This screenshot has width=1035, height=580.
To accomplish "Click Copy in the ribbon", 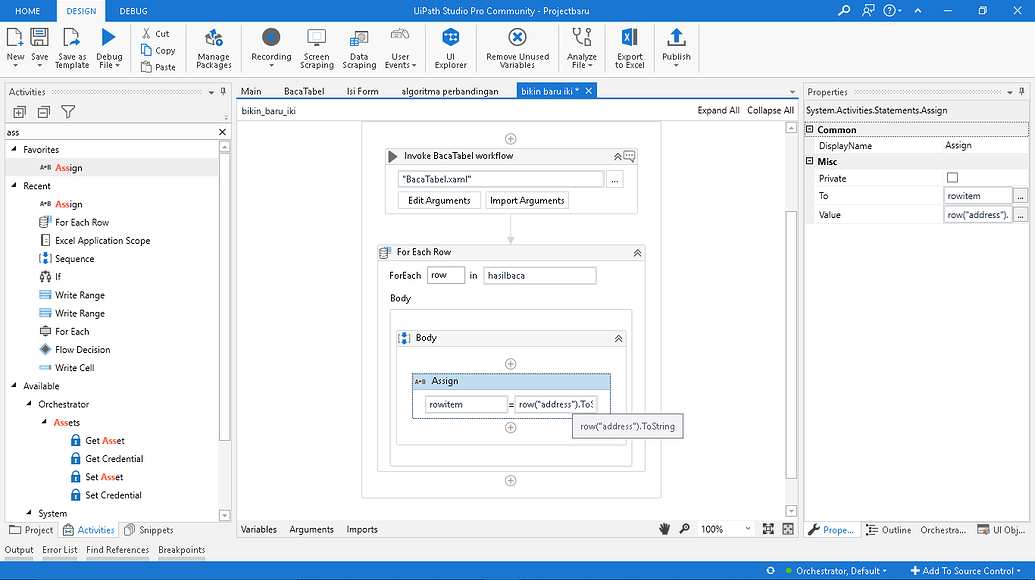I will pos(158,50).
